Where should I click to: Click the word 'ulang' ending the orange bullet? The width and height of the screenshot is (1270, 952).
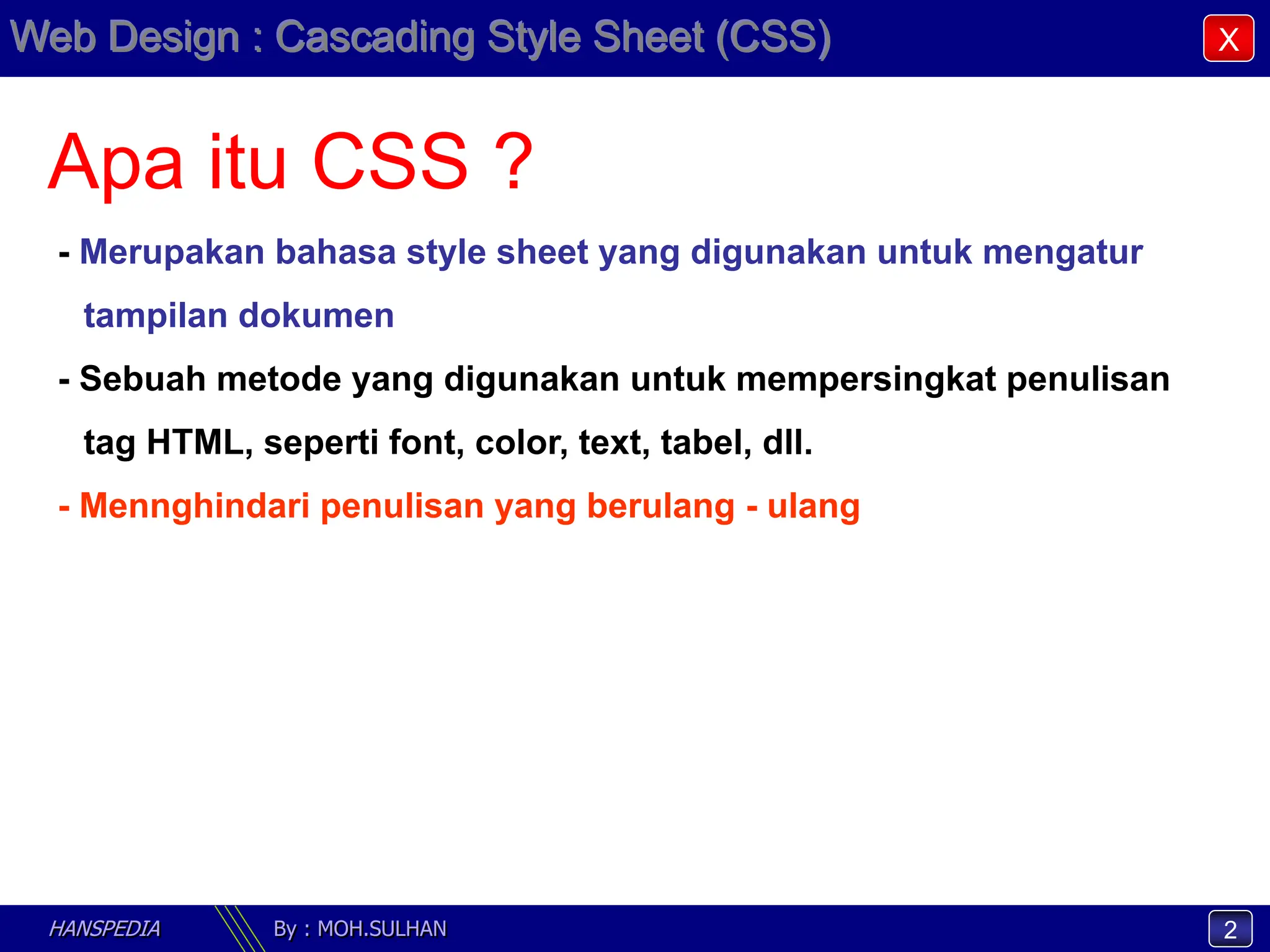(813, 506)
